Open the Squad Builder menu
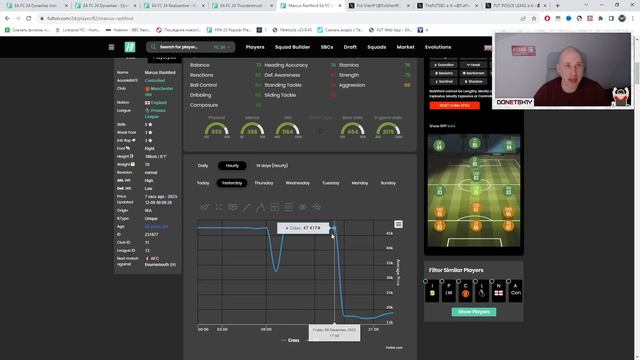The image size is (640, 360). point(292,47)
